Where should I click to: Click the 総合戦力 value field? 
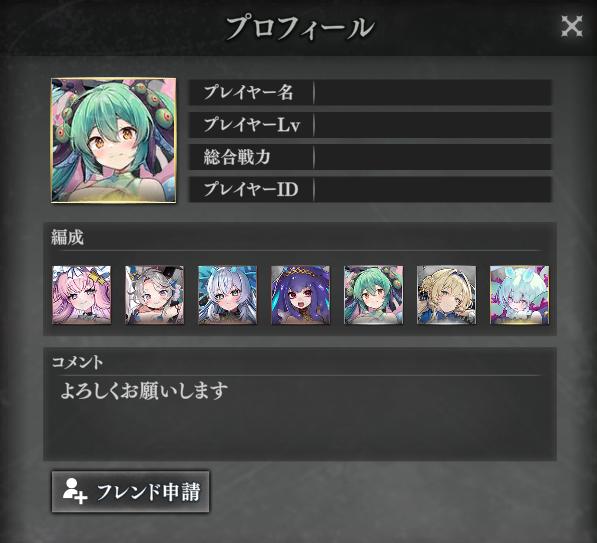tap(433, 157)
